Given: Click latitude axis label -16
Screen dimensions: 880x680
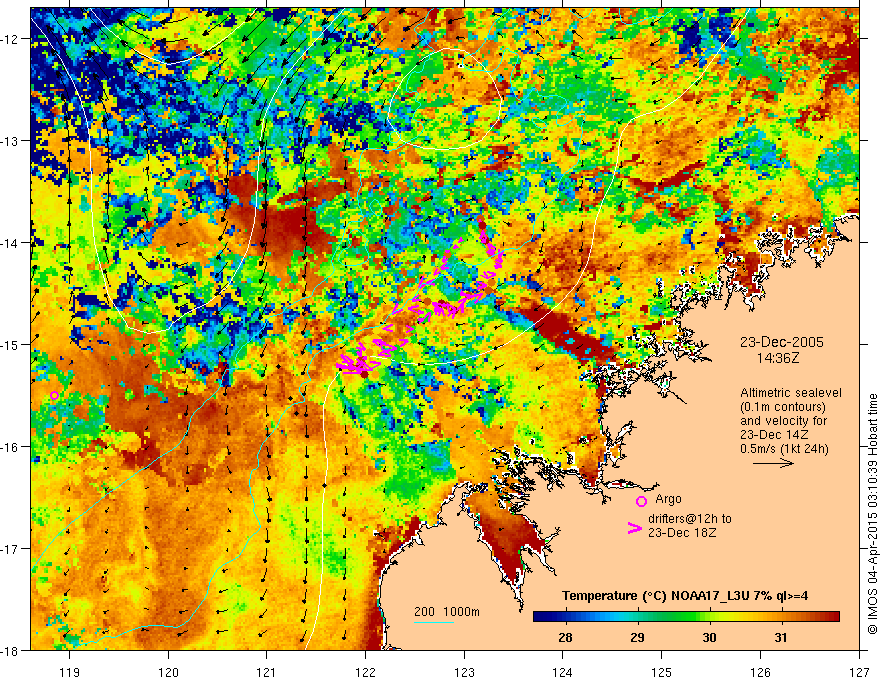Looking at the screenshot, I should click(x=11, y=447).
